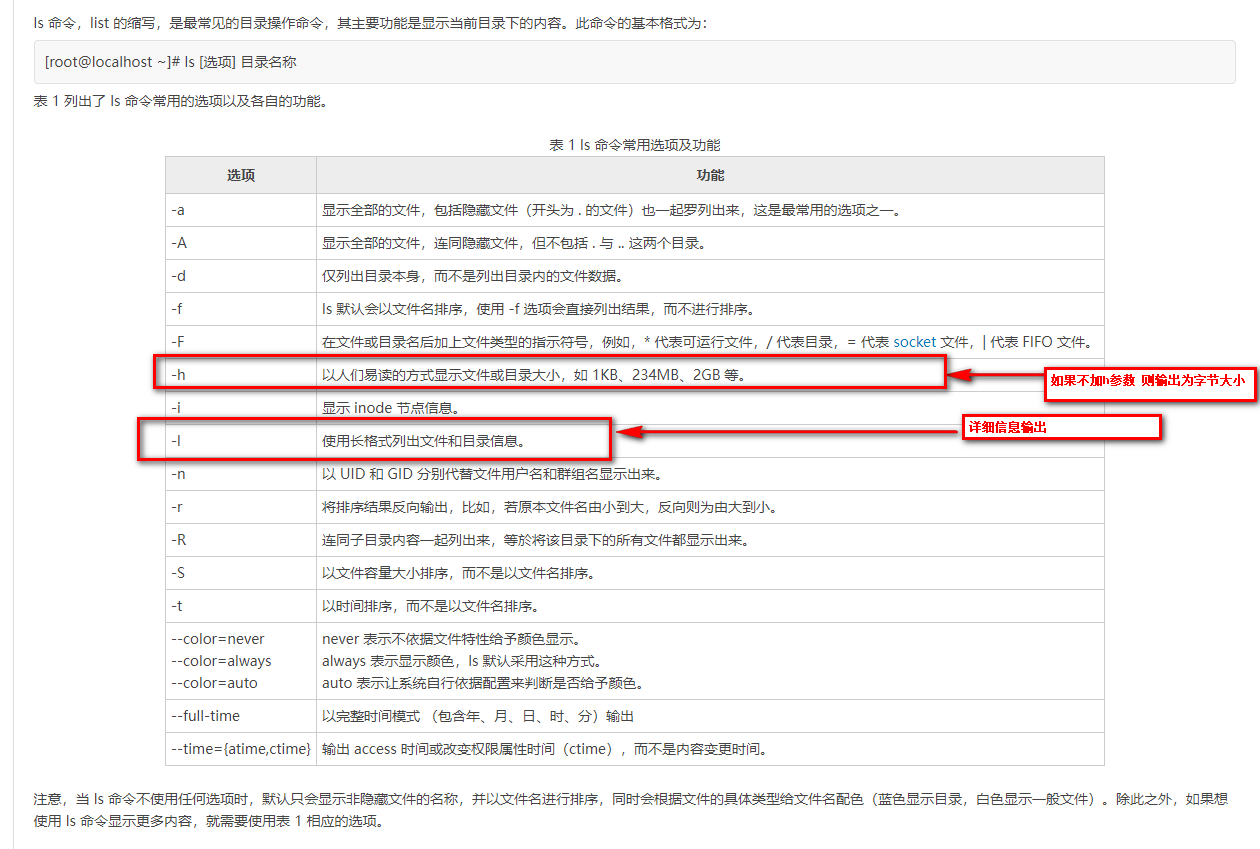Click description starting "连同子目录内容一起列出来"
The width and height of the screenshot is (1260, 849).
[535, 540]
